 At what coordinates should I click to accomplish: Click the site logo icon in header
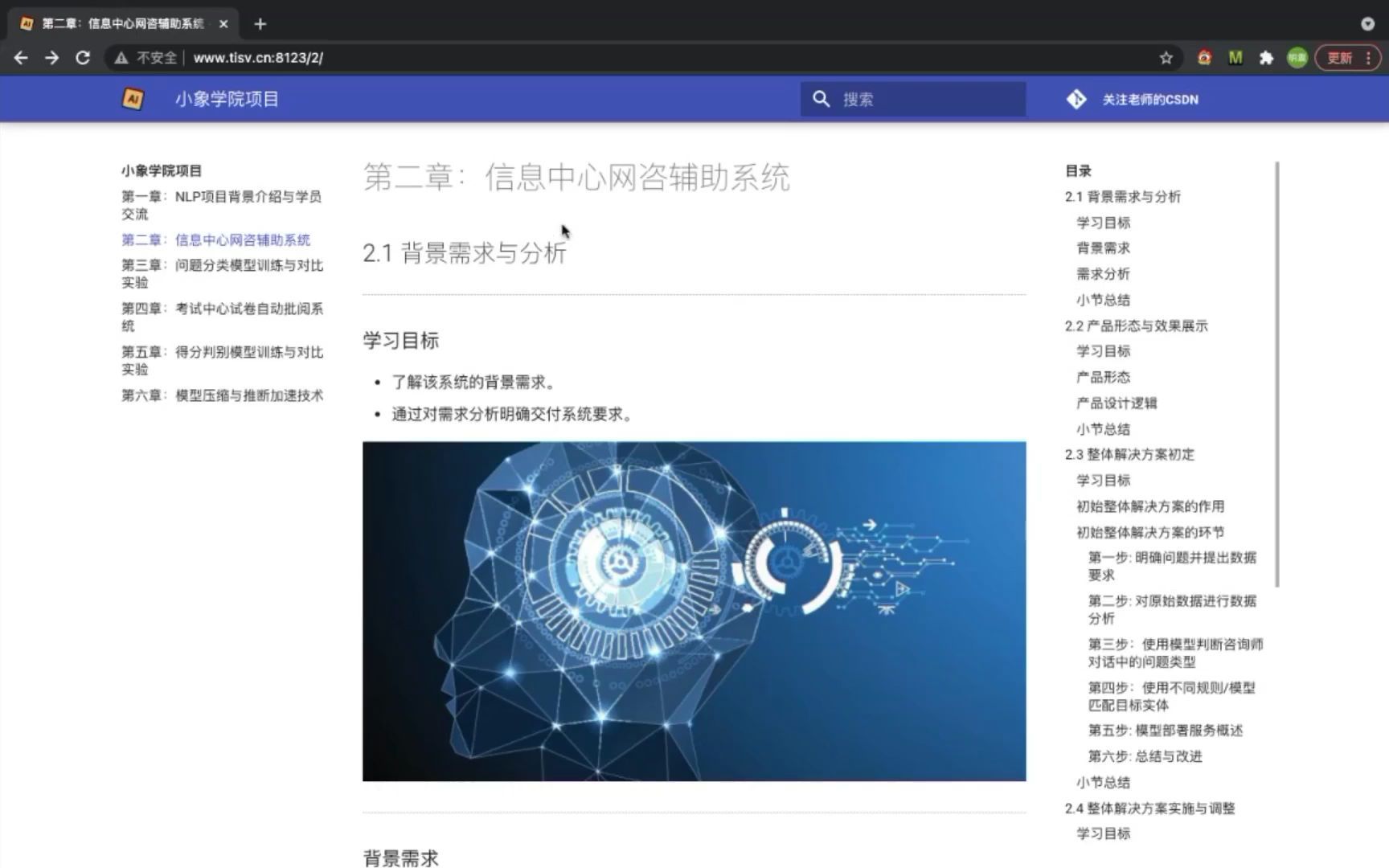coord(133,99)
